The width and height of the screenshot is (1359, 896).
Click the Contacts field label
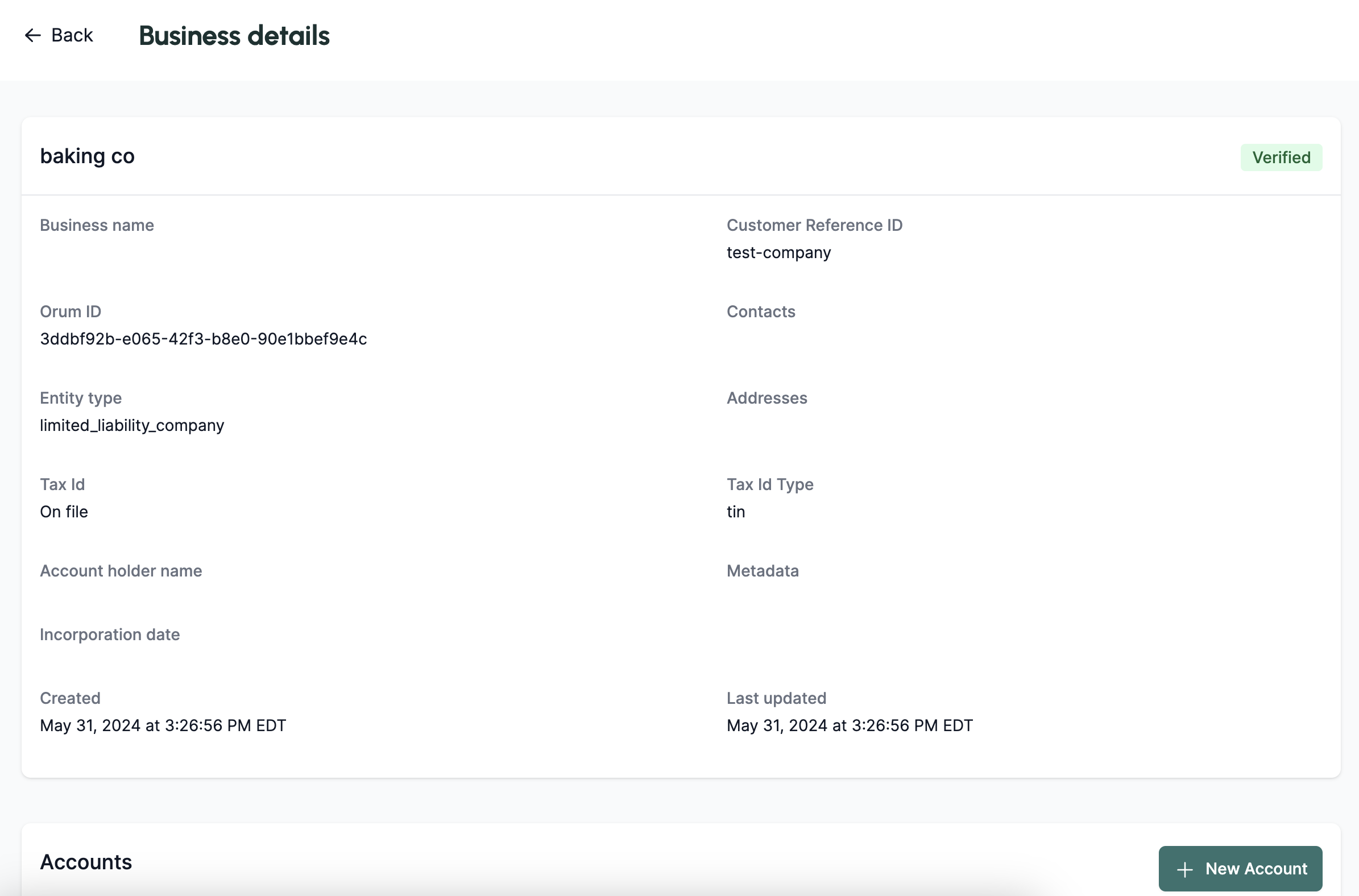coord(761,312)
